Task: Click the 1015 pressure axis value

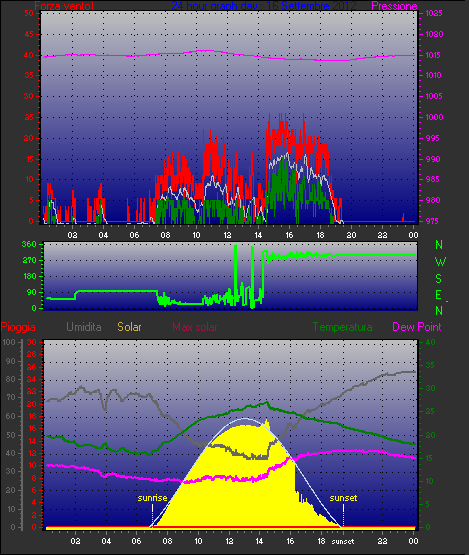Action: (x=434, y=55)
